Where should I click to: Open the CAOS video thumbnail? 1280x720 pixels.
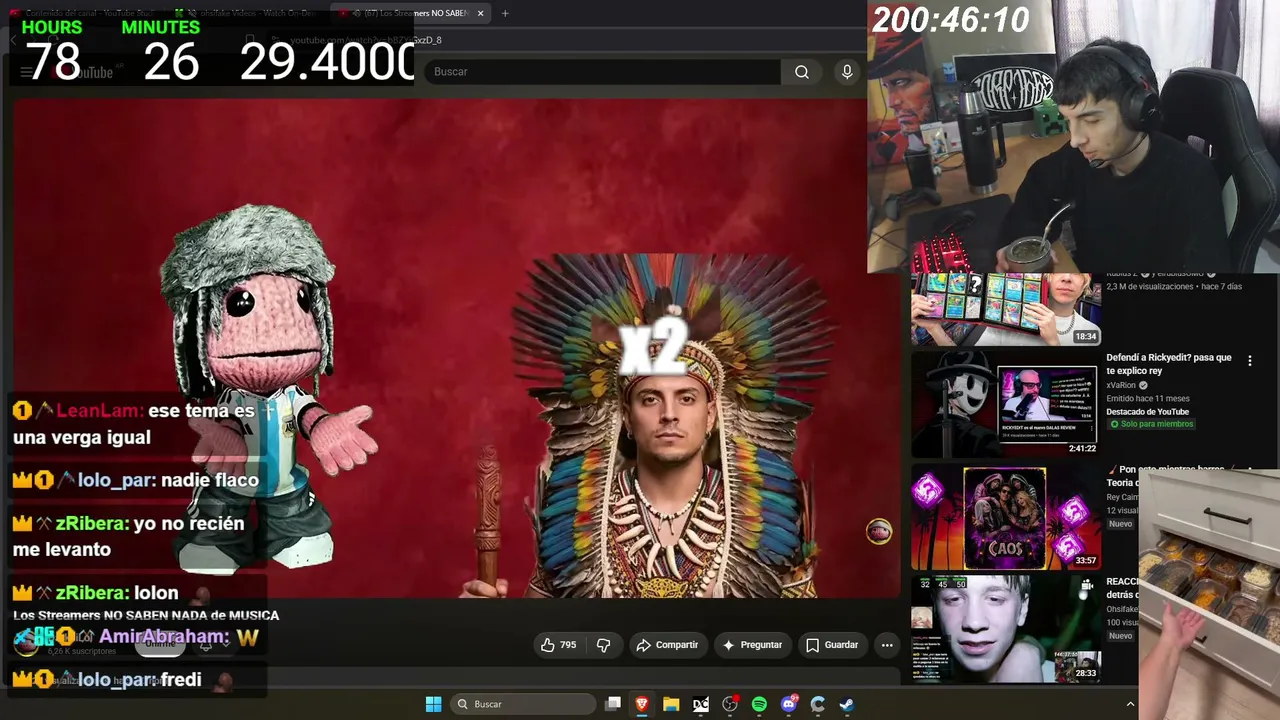point(1005,516)
